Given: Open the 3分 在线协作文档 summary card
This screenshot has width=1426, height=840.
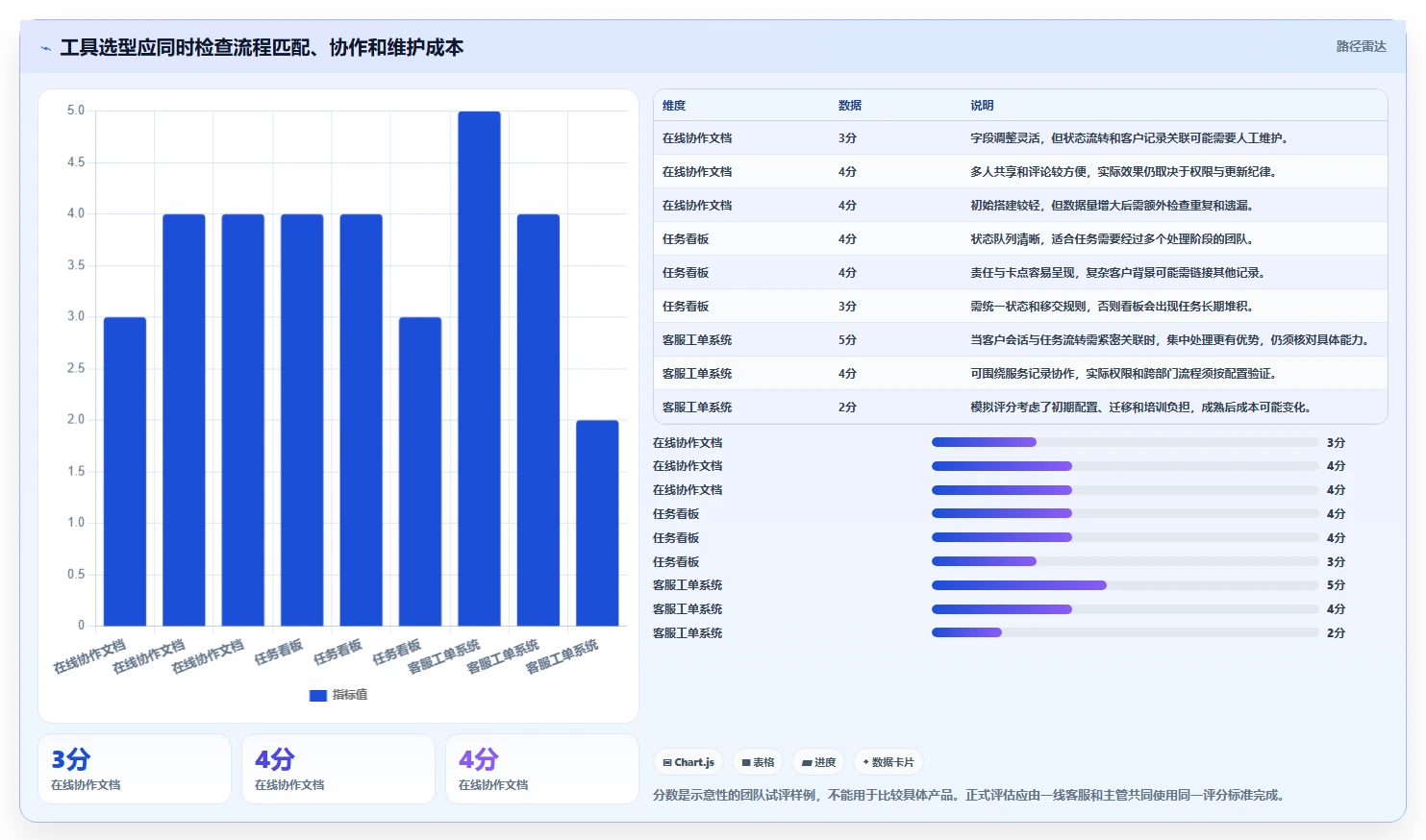Looking at the screenshot, I should click(135, 769).
